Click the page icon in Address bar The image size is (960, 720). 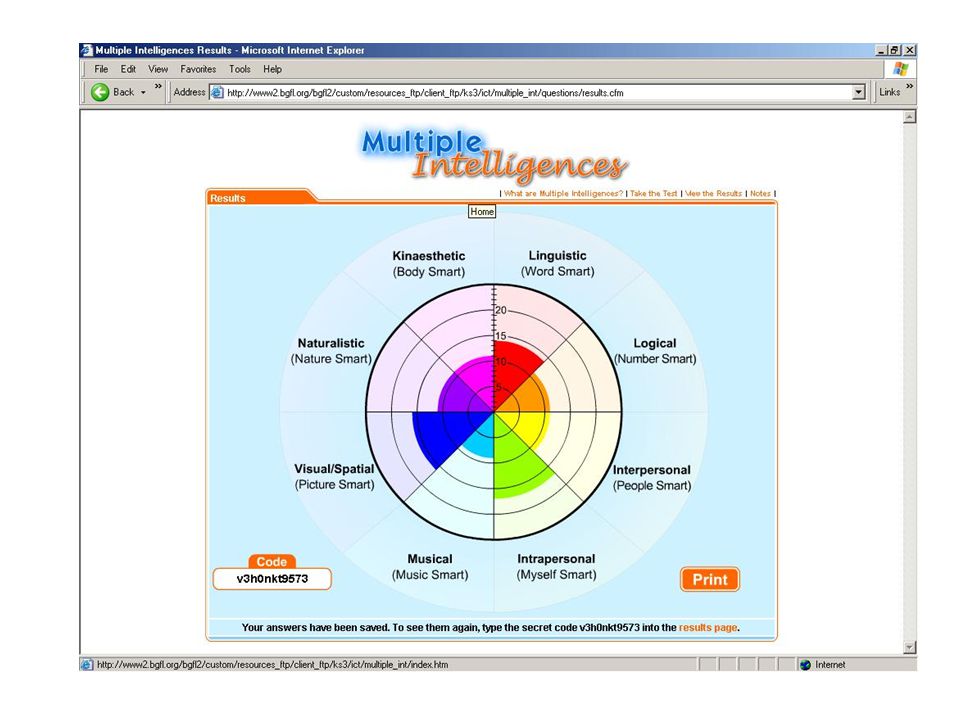pos(217,92)
